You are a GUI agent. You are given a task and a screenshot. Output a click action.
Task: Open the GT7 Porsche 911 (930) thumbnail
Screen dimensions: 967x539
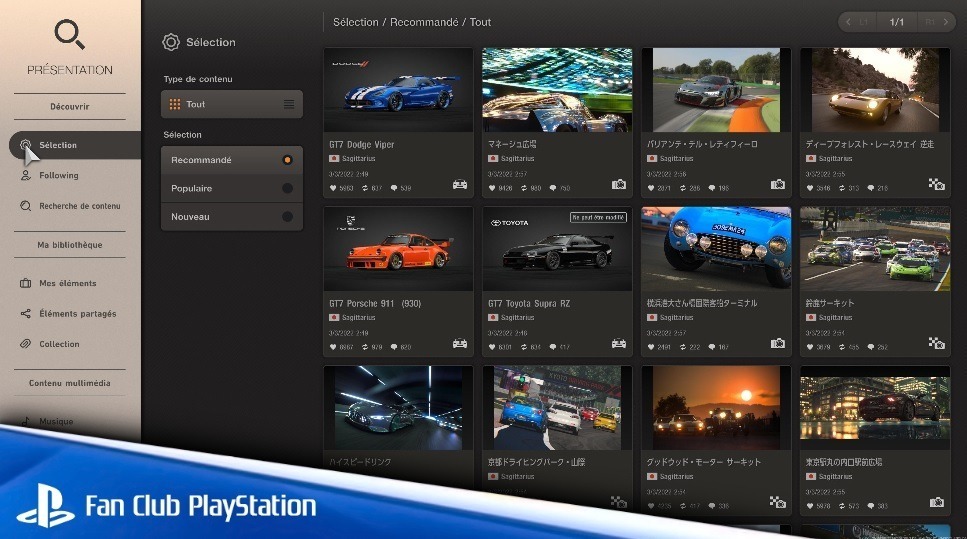(x=398, y=249)
